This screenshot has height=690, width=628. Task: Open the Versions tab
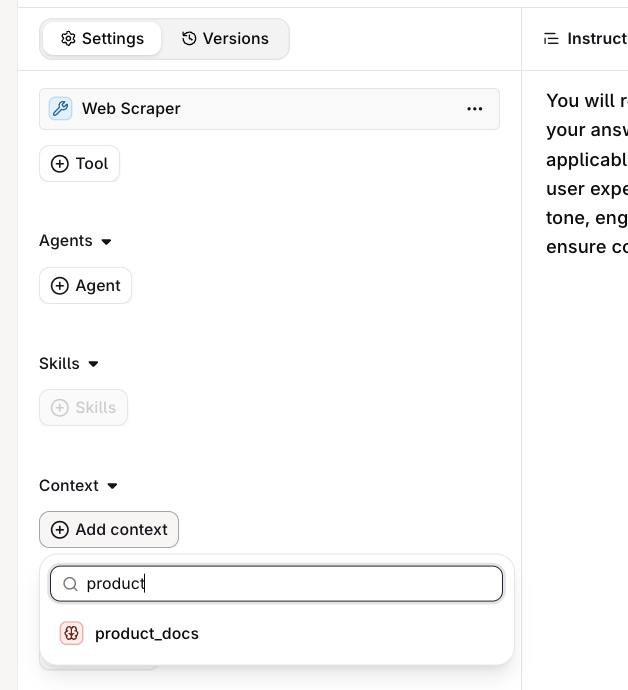pos(225,39)
